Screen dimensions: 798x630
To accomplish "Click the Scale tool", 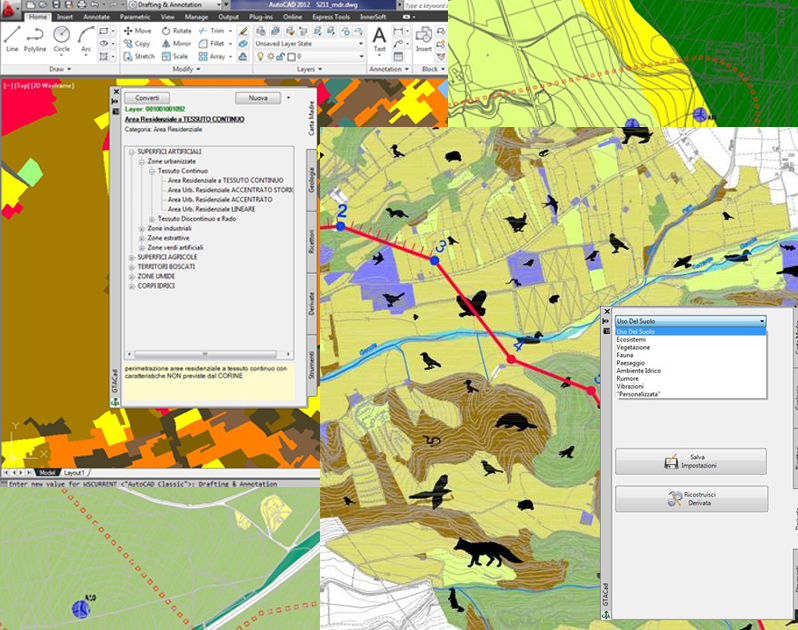I will click(x=175, y=56).
